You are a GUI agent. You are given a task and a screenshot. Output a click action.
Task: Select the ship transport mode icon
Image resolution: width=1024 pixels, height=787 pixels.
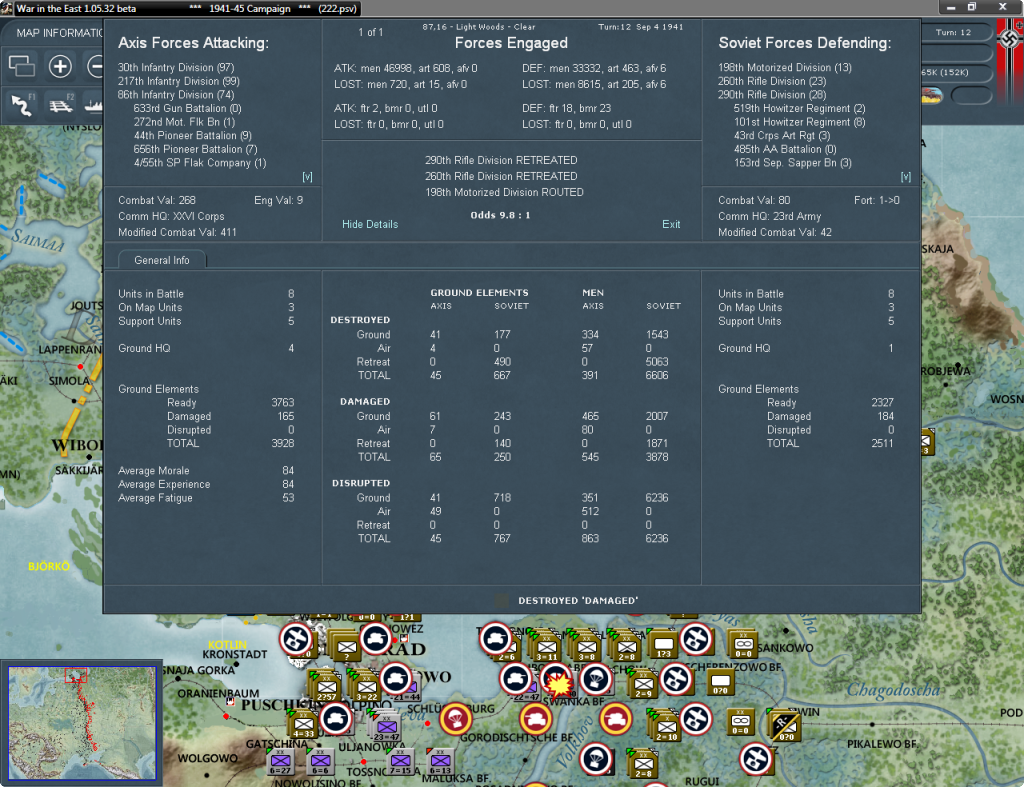click(94, 104)
